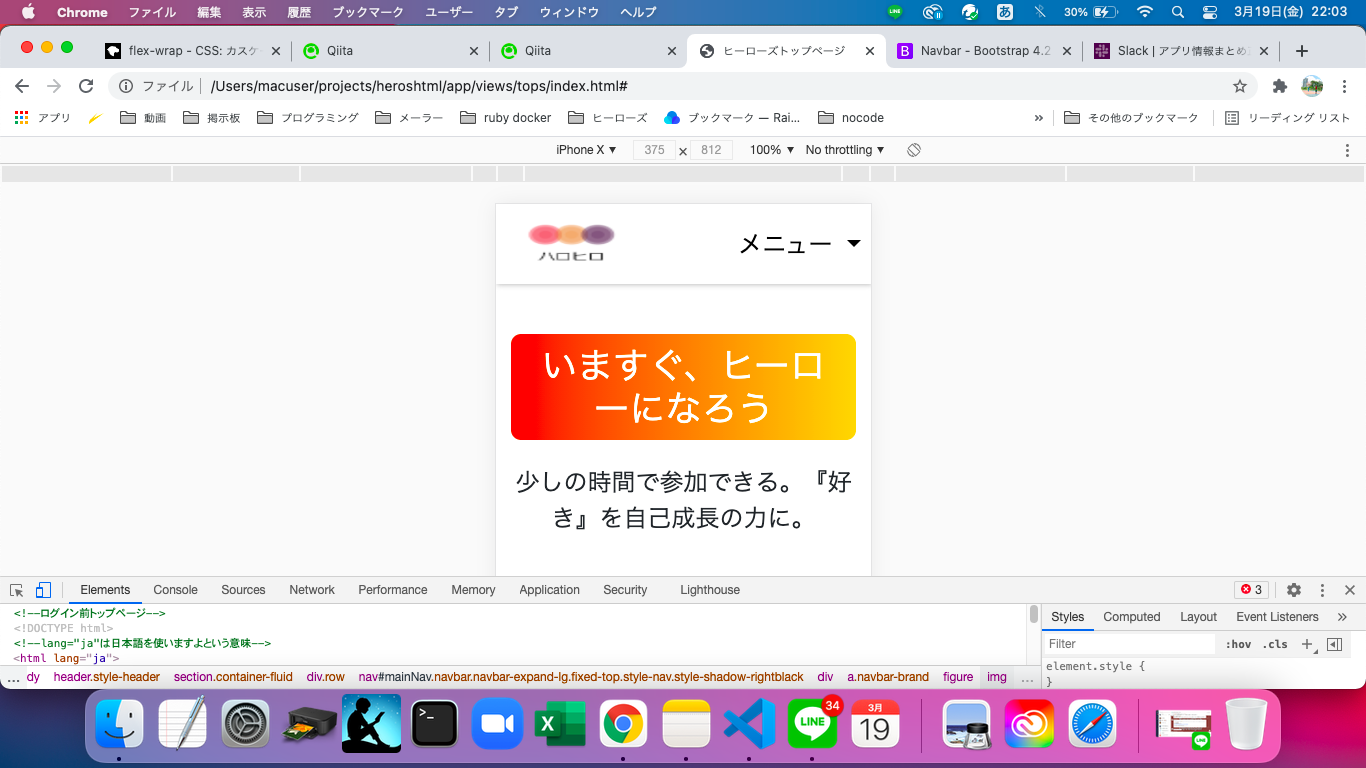
Task: Add a new style rule with the plus icon
Action: (x=1307, y=644)
